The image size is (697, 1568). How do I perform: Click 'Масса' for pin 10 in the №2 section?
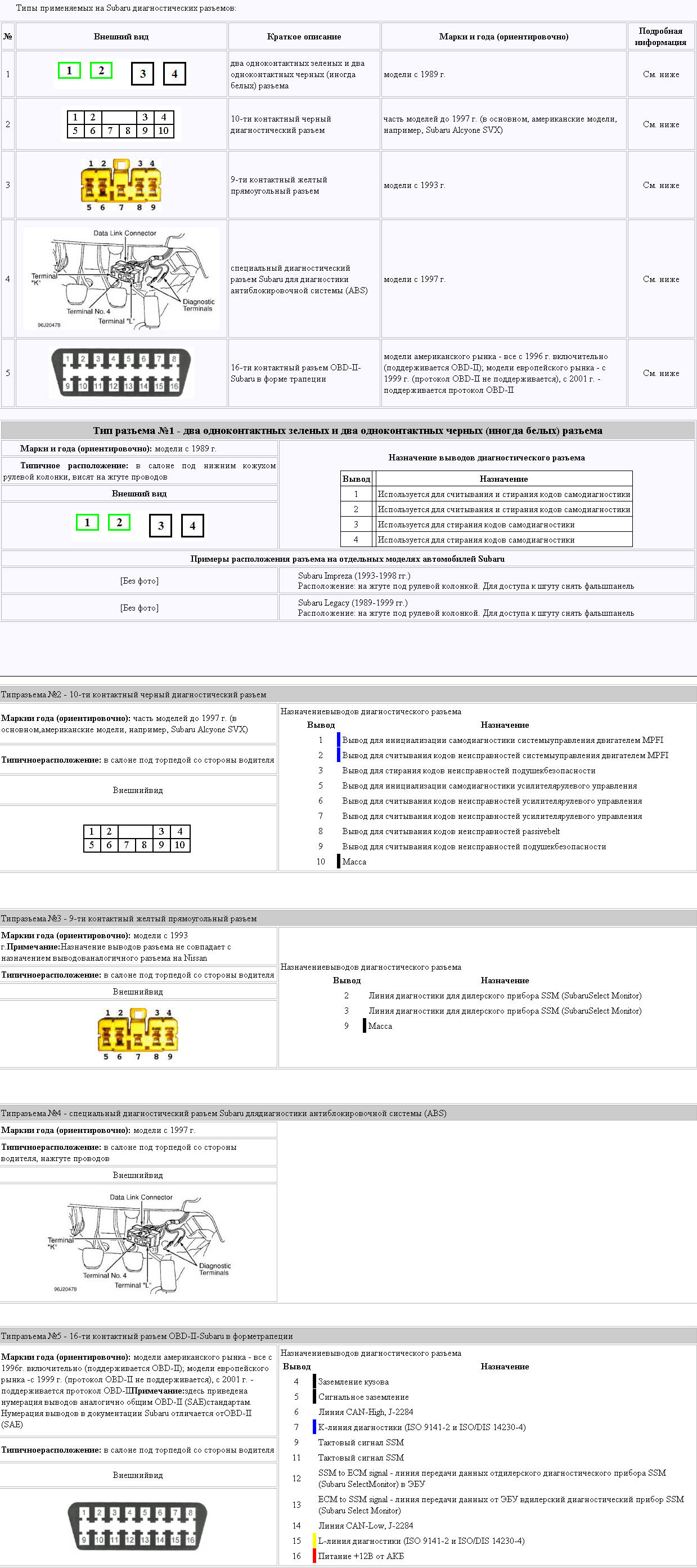coord(354,861)
